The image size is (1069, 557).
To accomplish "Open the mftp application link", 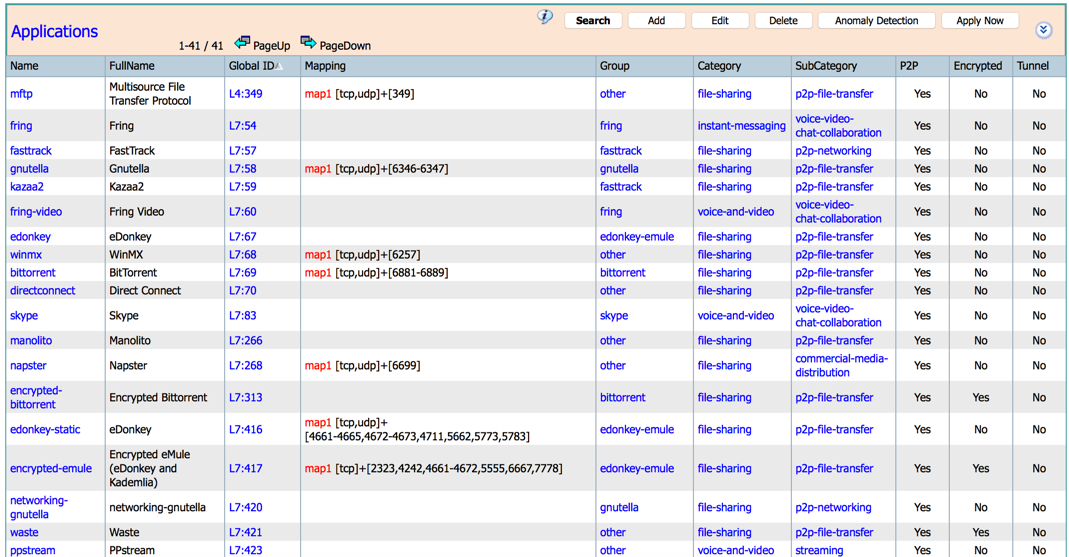I will [x=21, y=94].
